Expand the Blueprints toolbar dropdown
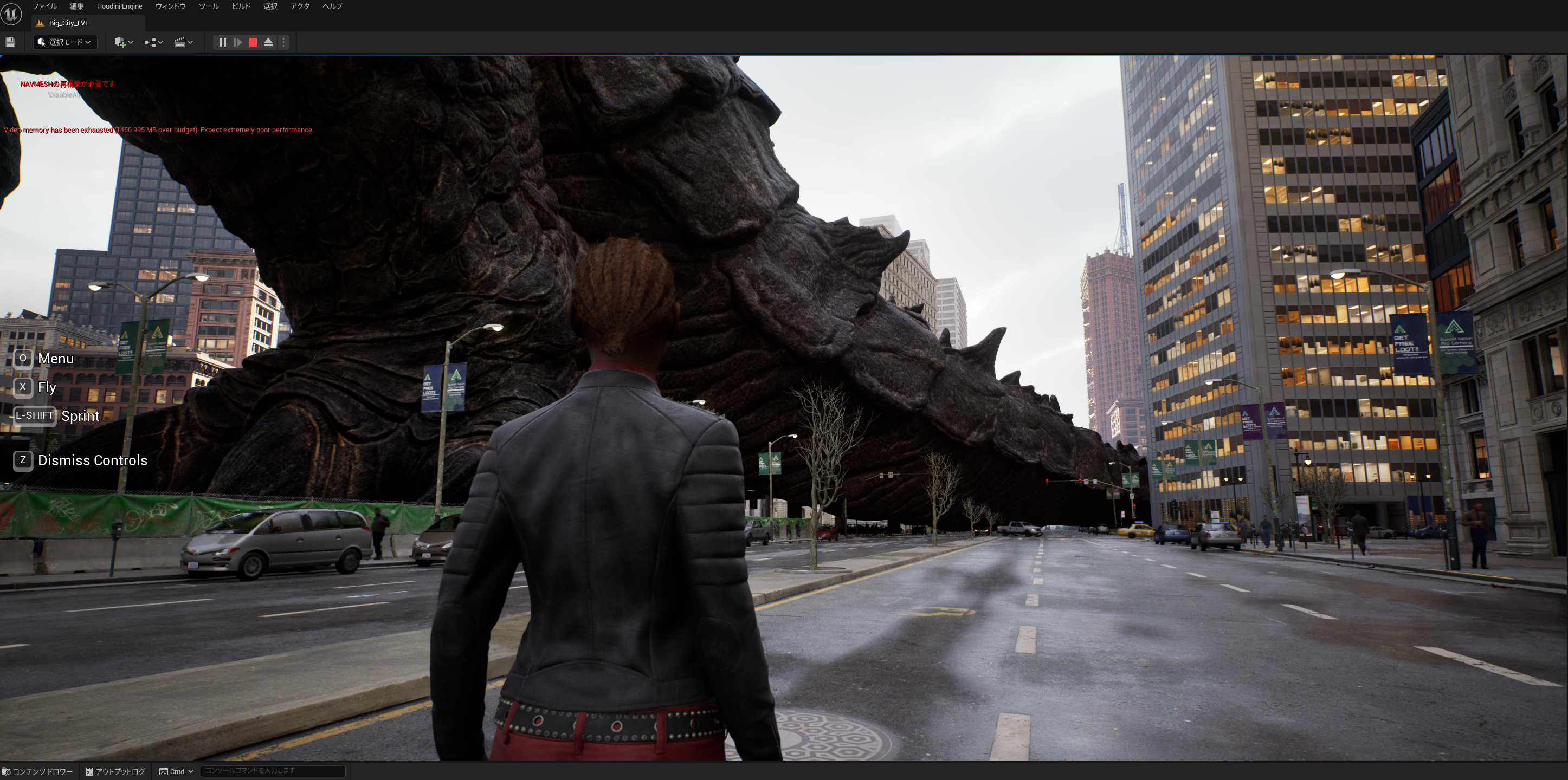This screenshot has width=1568, height=780. 153,42
